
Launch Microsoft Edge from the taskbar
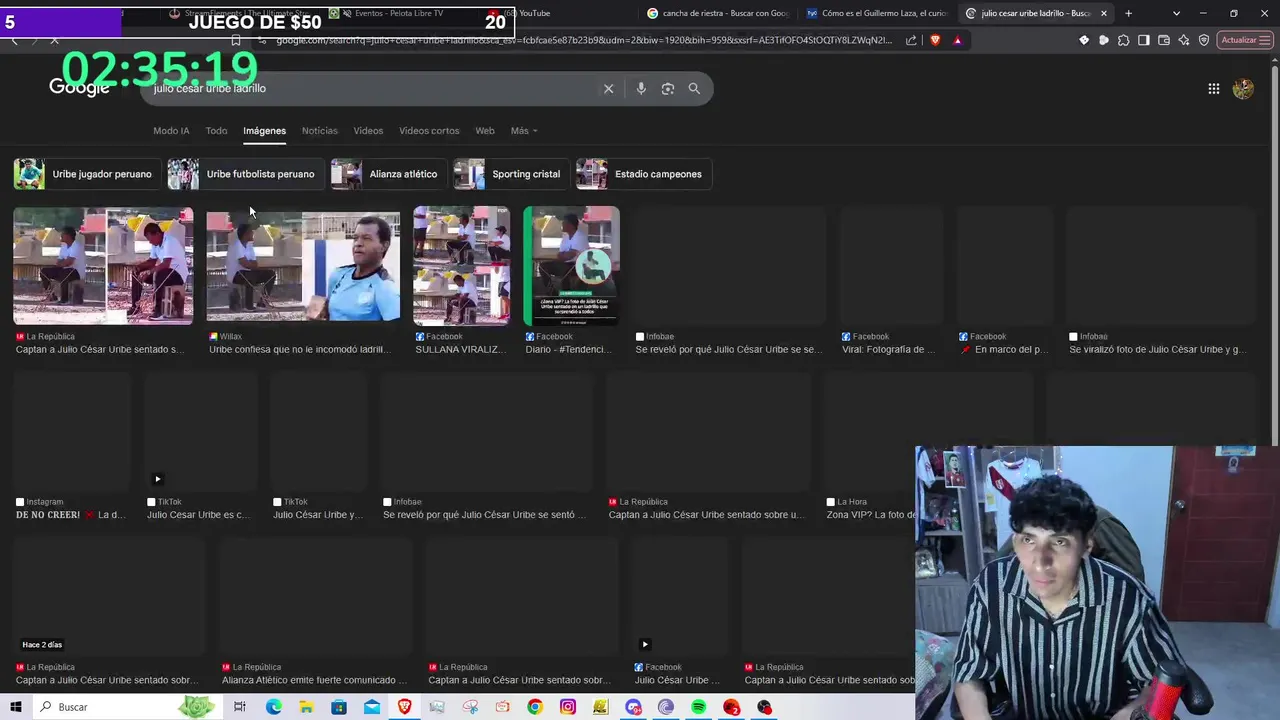(273, 707)
